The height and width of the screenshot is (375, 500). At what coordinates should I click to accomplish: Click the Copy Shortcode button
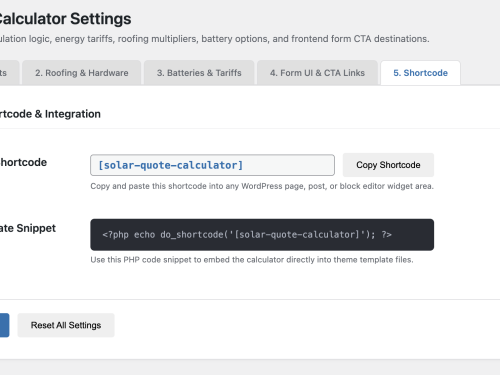388,165
